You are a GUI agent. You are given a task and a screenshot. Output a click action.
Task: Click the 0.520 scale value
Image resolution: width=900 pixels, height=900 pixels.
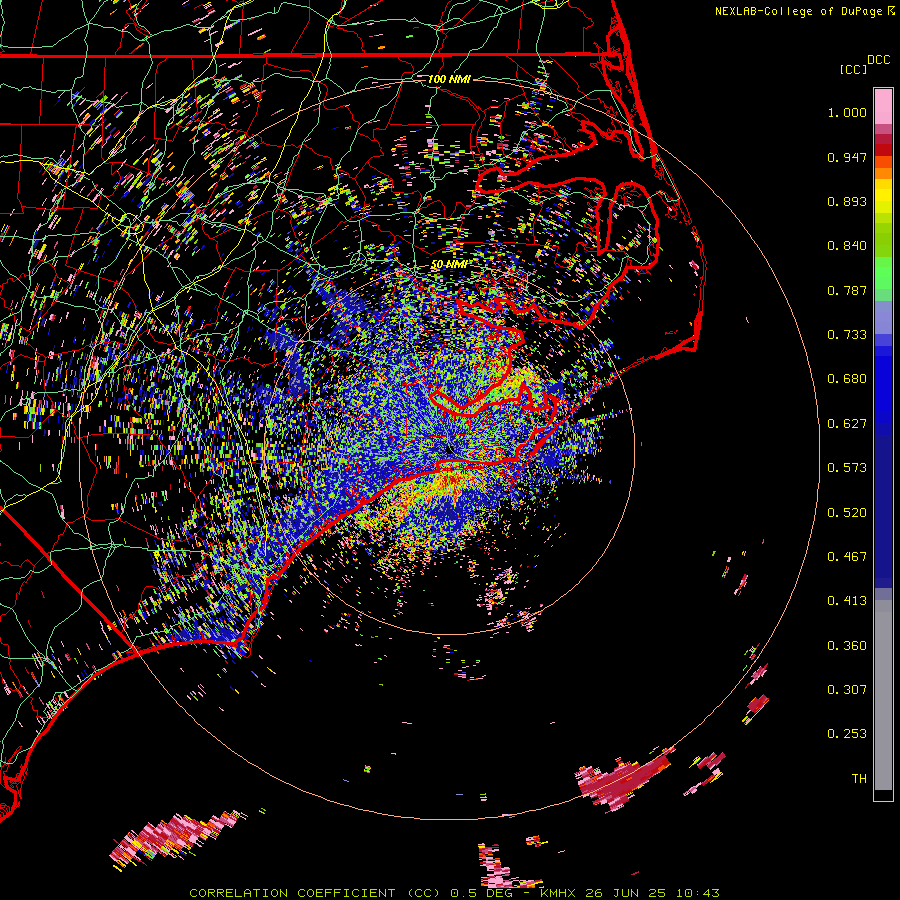[x=847, y=513]
